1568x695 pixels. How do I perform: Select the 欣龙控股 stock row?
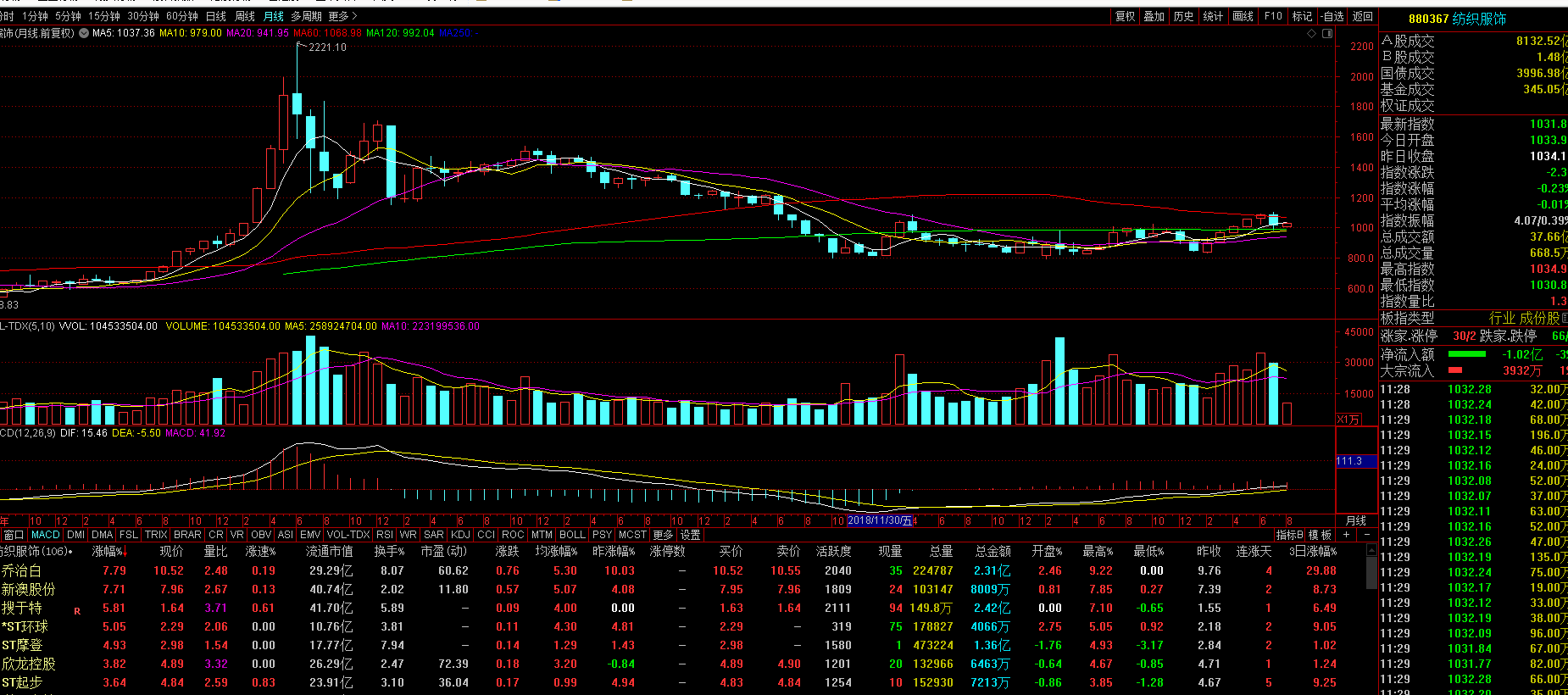click(683, 664)
